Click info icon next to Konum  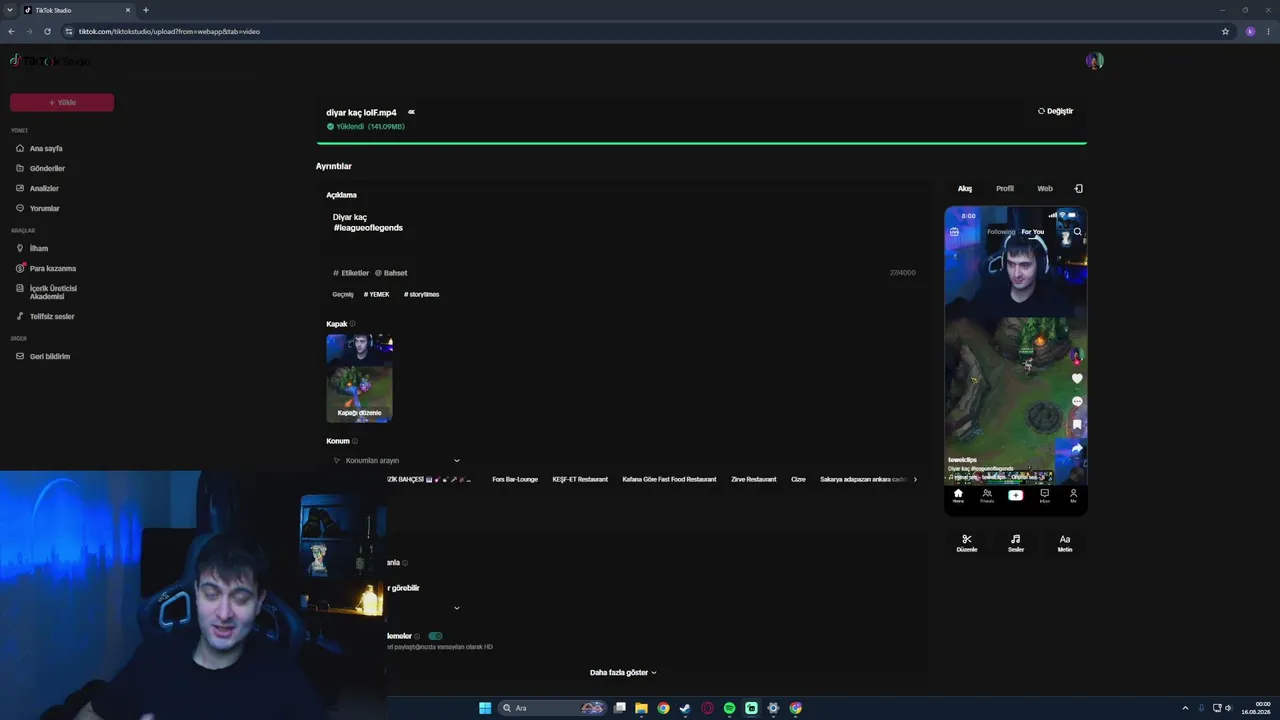tap(355, 441)
